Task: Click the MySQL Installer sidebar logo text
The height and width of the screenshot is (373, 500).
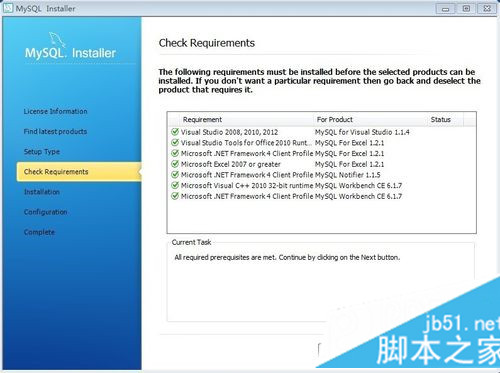Action: tap(70, 53)
